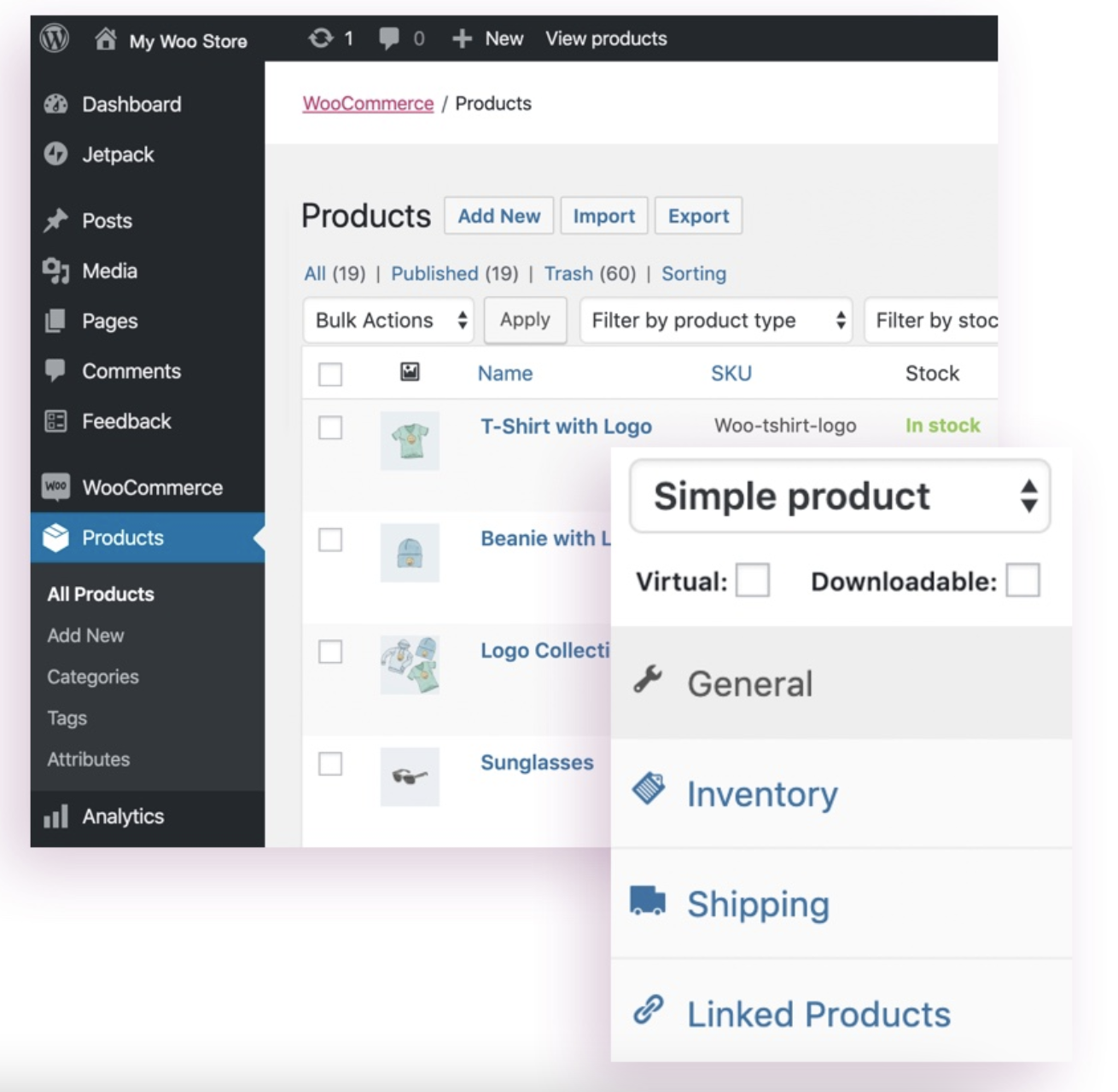Open the My Woo Store home icon

click(106, 39)
